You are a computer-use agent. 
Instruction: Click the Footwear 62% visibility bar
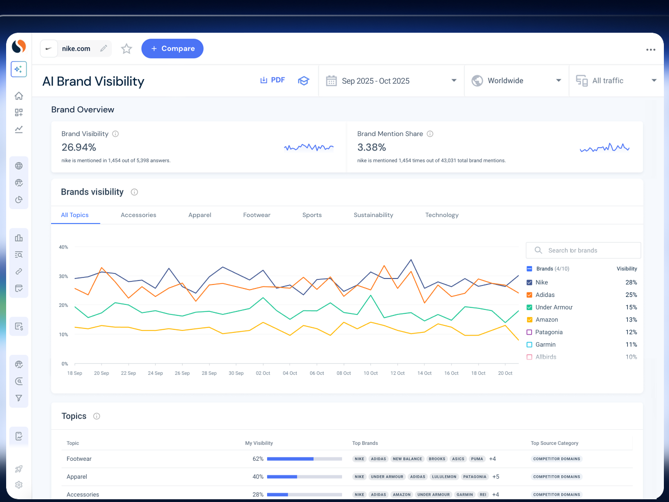[304, 459]
